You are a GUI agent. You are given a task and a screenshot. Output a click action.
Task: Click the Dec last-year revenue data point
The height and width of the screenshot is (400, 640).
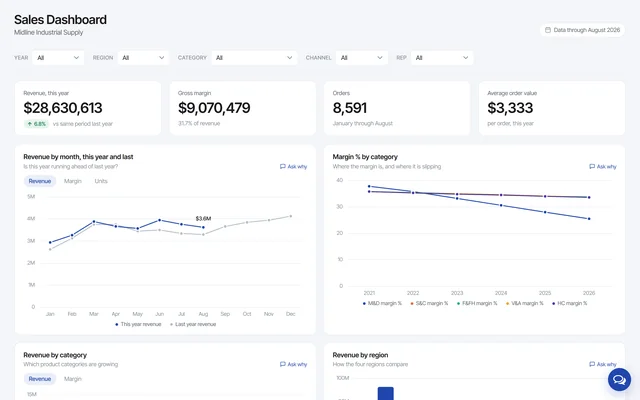click(291, 216)
